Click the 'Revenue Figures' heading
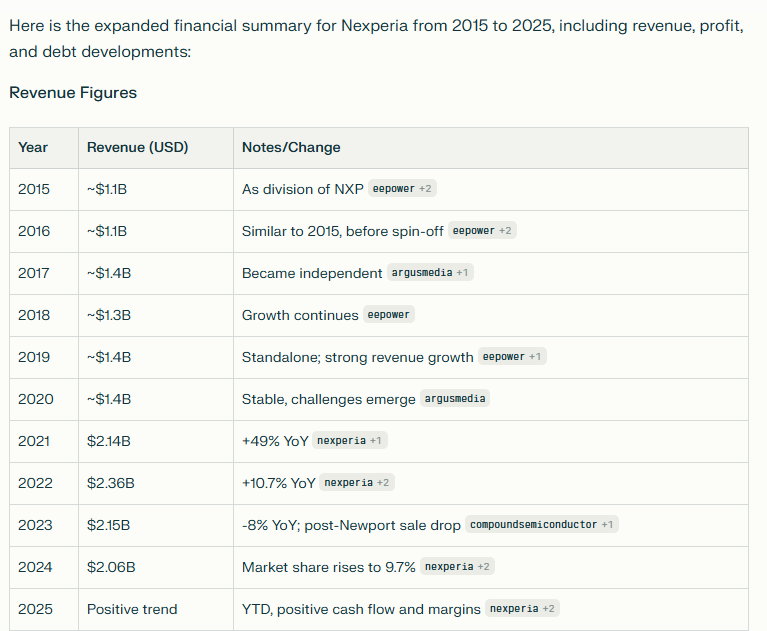This screenshot has width=767, height=631. (73, 92)
